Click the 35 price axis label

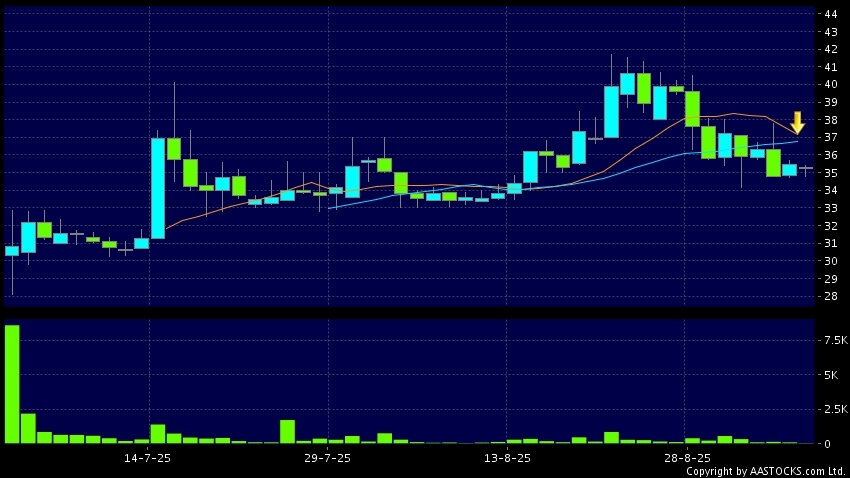tap(830, 173)
